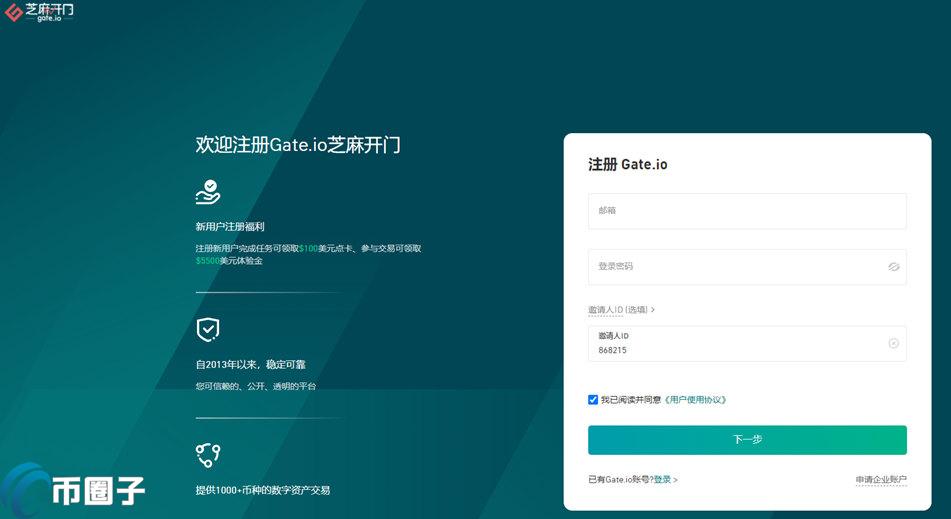
Task: Click the Gate.io logo at top left
Action: tap(39, 12)
